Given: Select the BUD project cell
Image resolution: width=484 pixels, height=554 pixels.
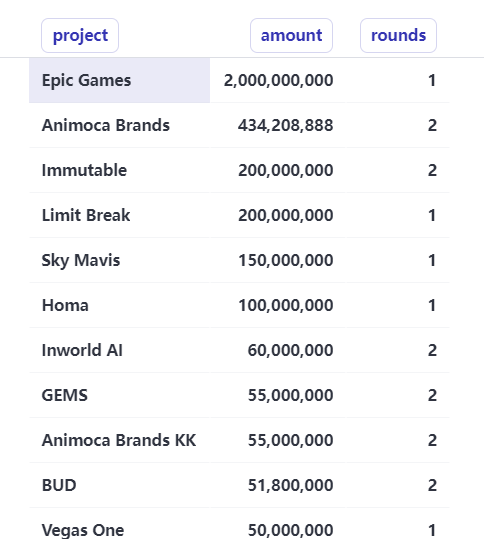Looking at the screenshot, I should [119, 485].
